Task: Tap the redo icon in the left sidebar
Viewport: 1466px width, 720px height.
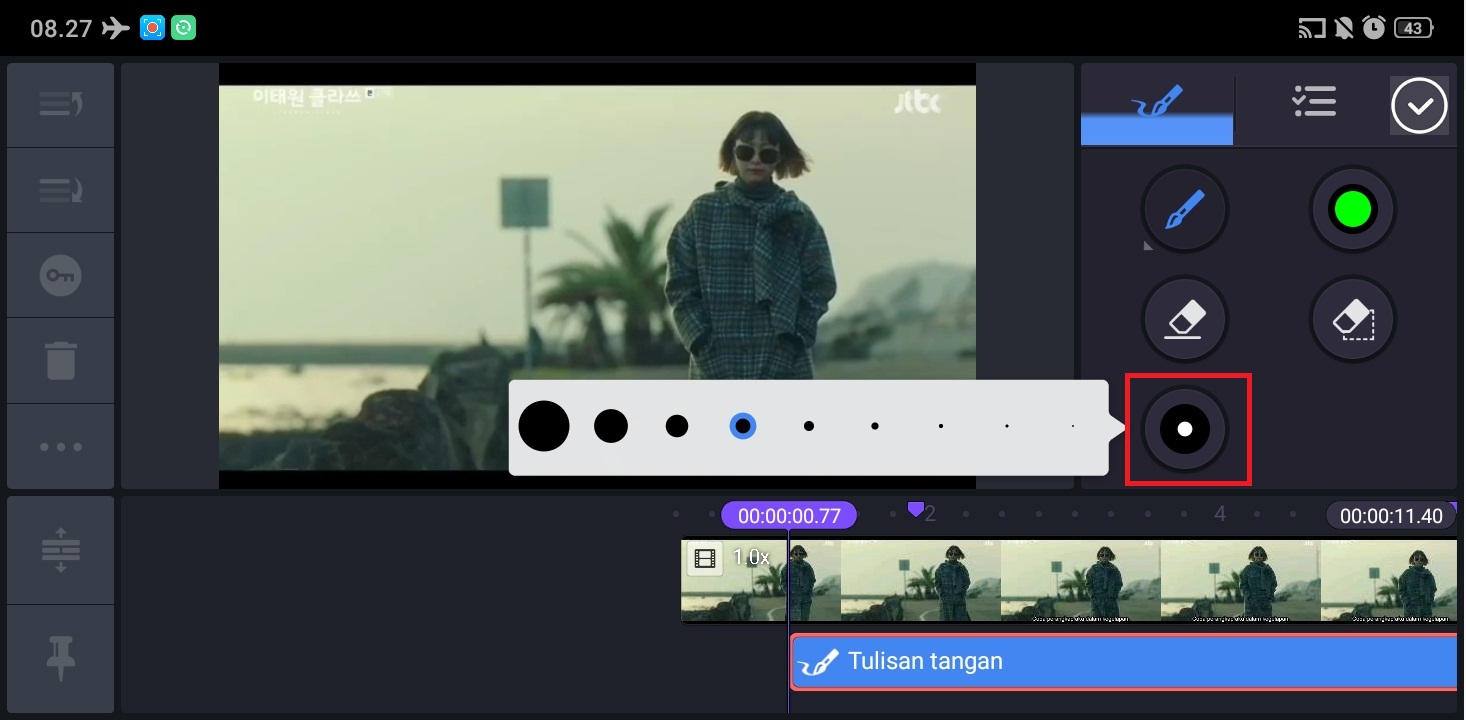Action: pyautogui.click(x=60, y=190)
